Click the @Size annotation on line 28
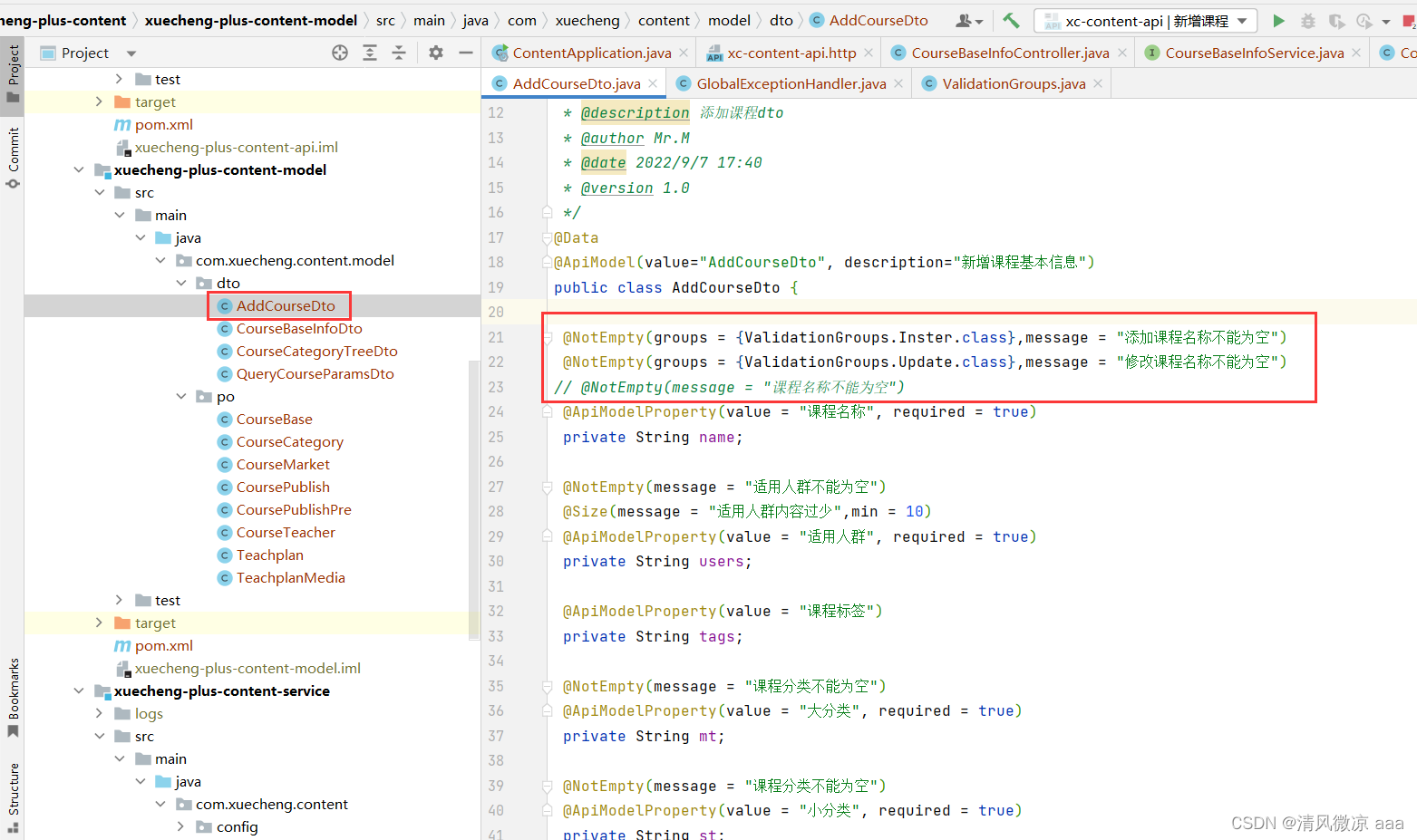Image resolution: width=1417 pixels, height=840 pixels. (x=586, y=511)
